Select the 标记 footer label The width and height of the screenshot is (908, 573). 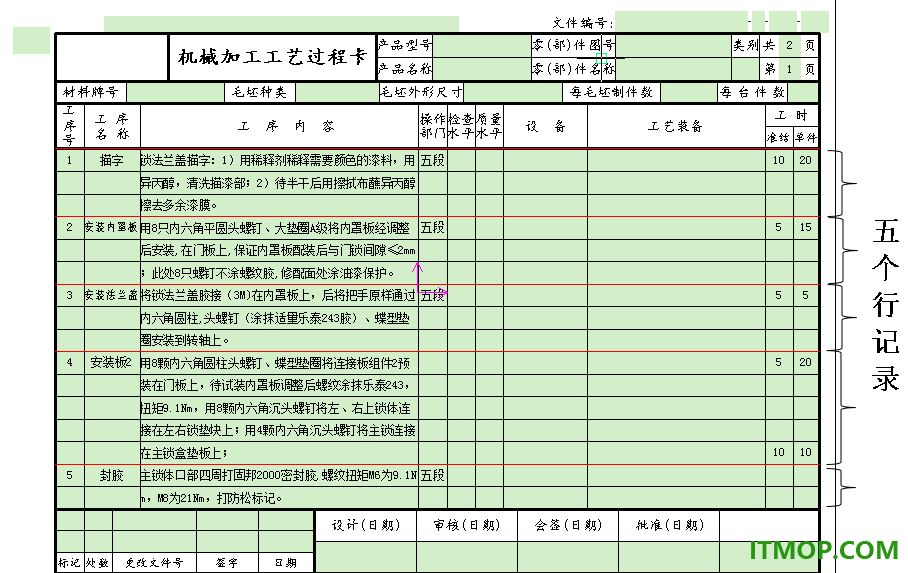point(69,563)
